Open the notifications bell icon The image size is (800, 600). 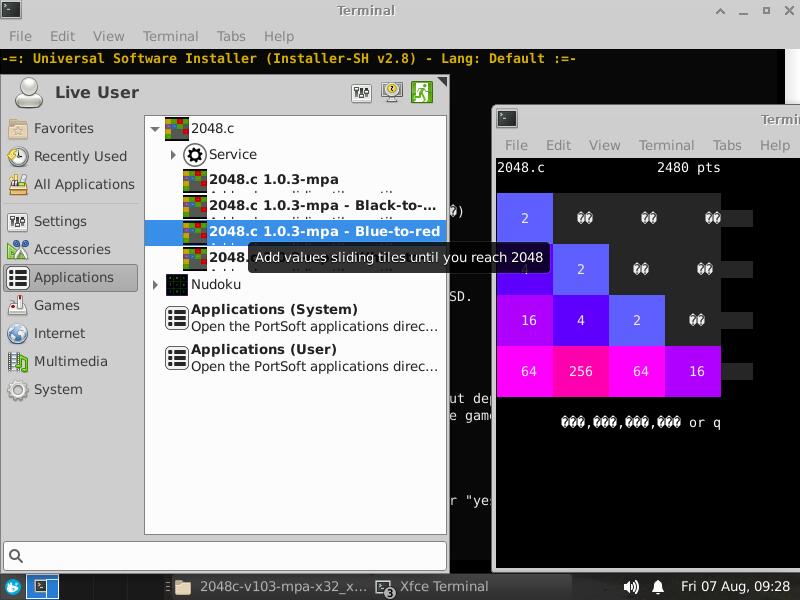click(x=658, y=587)
